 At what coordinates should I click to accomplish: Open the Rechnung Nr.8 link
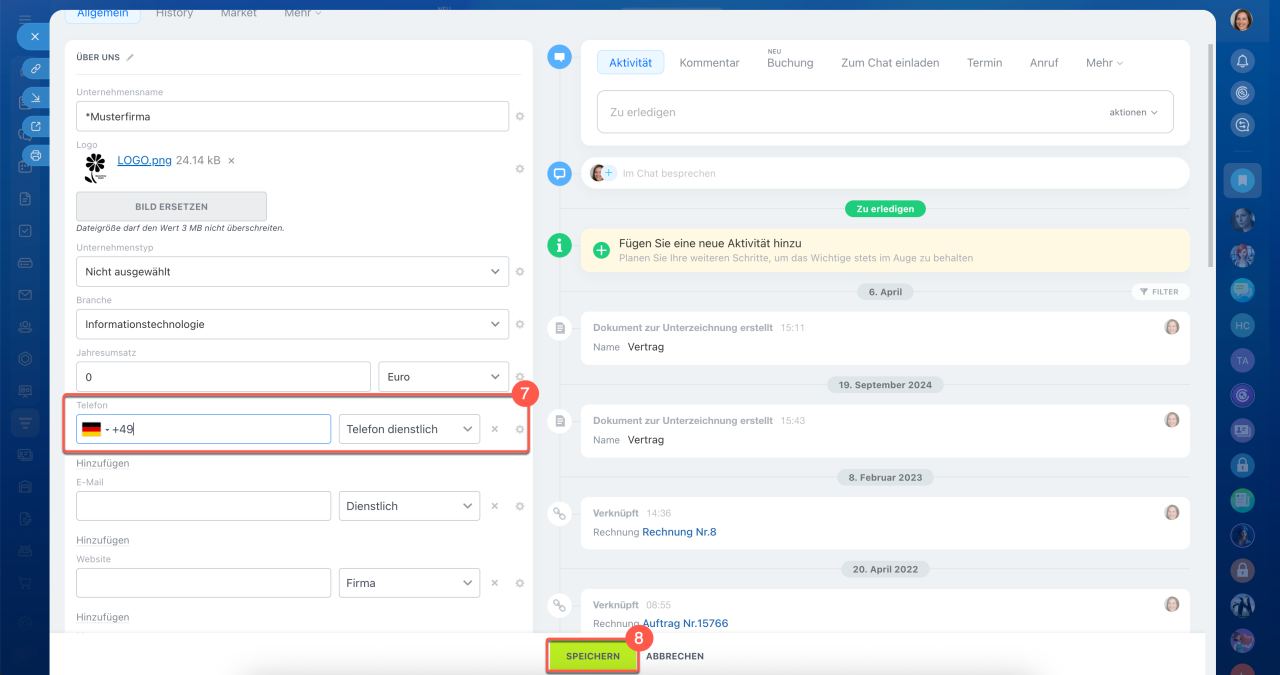[679, 532]
